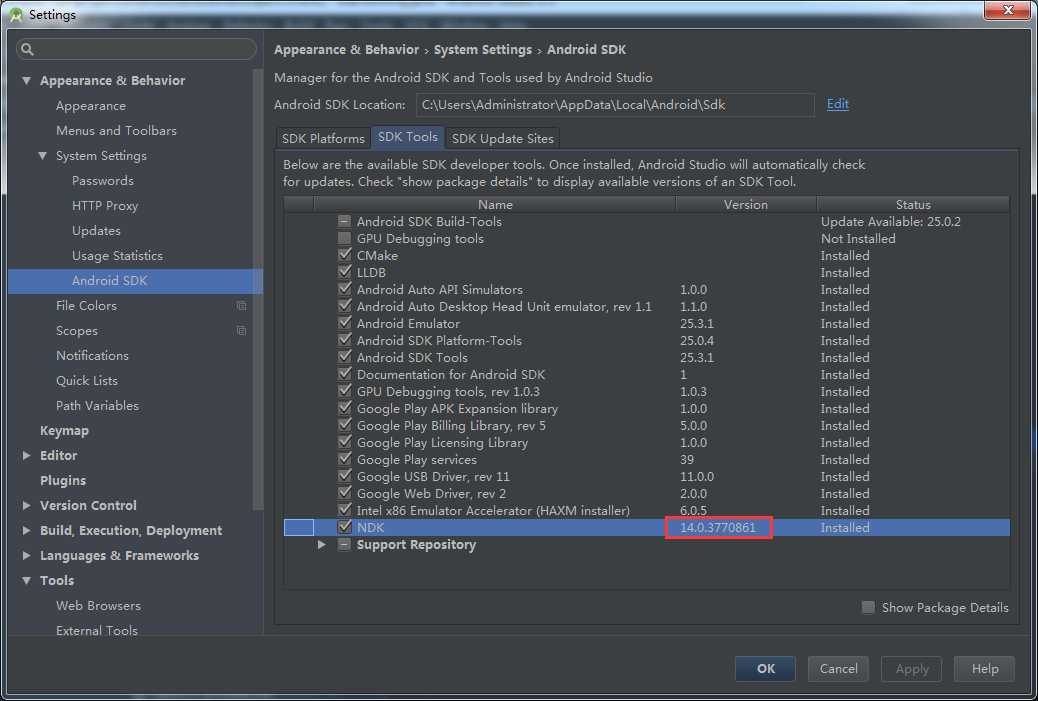Expand the Support Repository row arrow

pos(321,545)
